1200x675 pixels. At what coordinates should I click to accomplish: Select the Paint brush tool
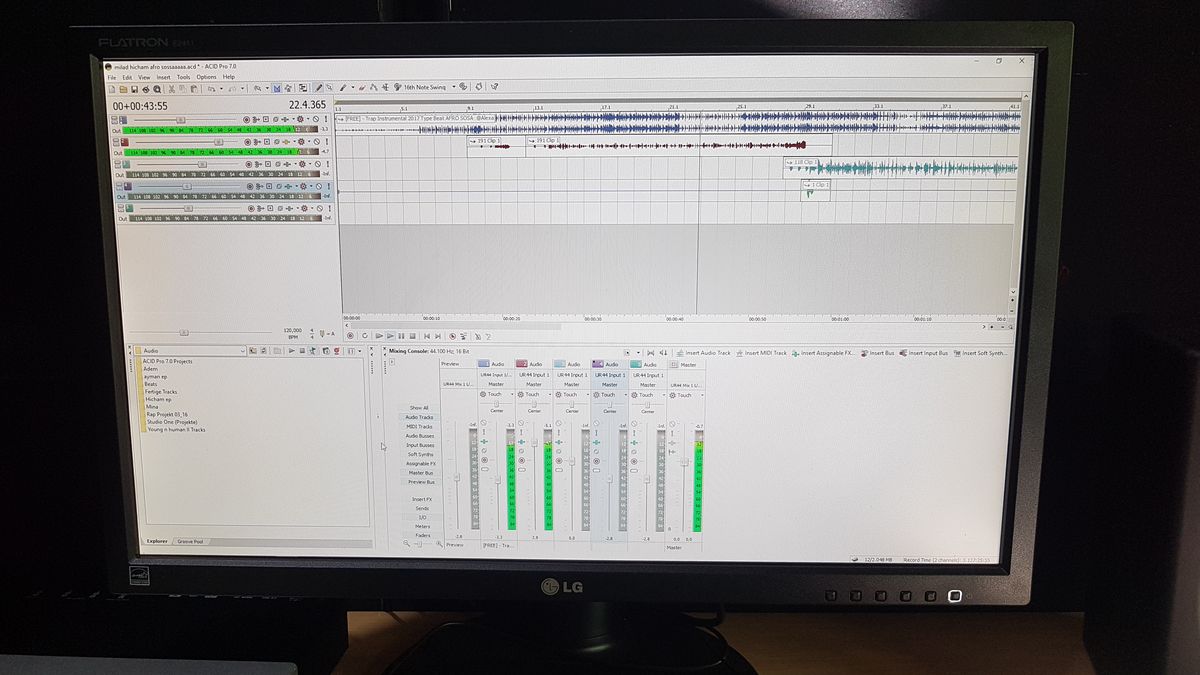(343, 88)
